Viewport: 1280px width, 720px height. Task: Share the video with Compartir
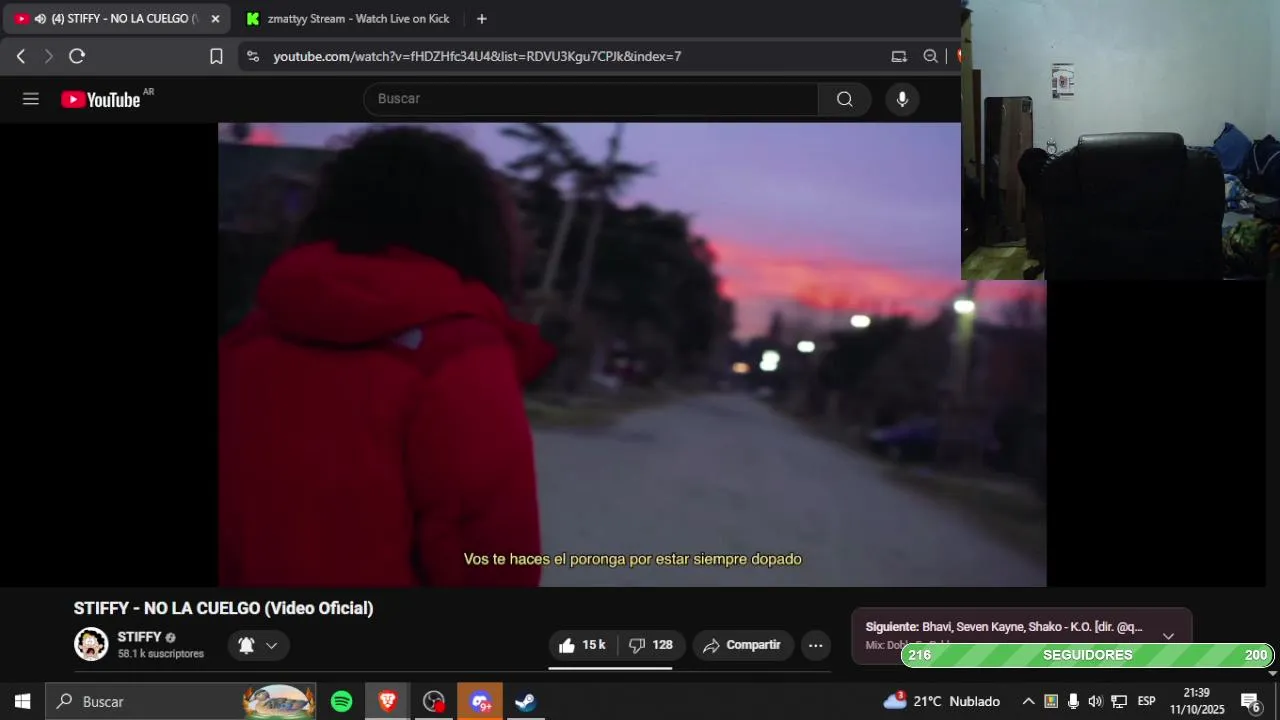coord(743,645)
